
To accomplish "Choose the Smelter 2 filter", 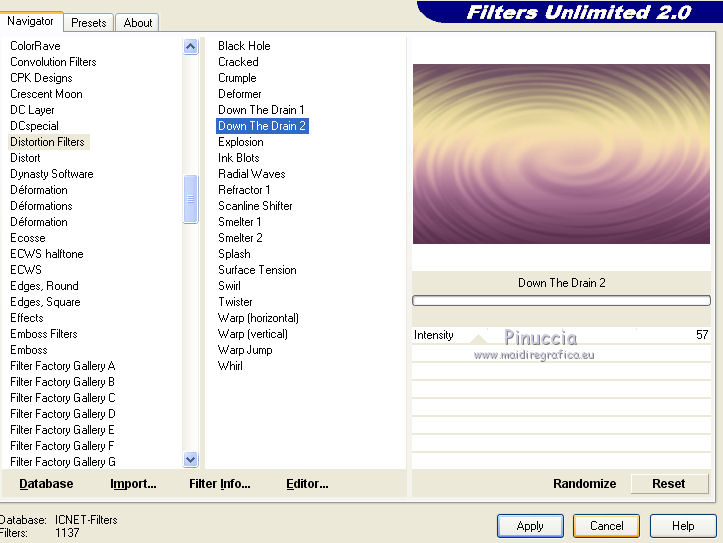I will pyautogui.click(x=241, y=238).
